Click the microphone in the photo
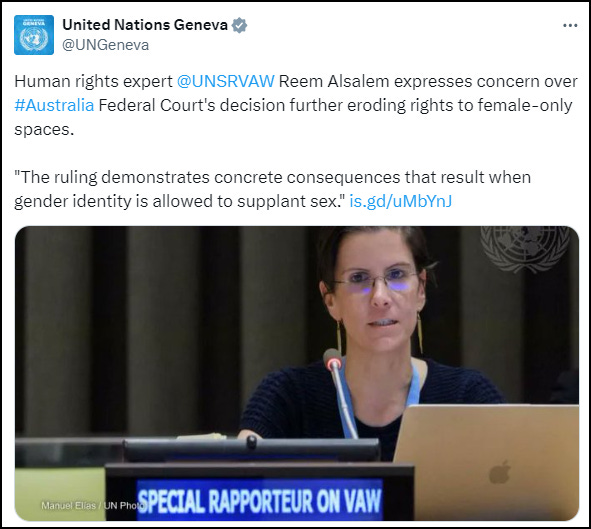 click(340, 392)
